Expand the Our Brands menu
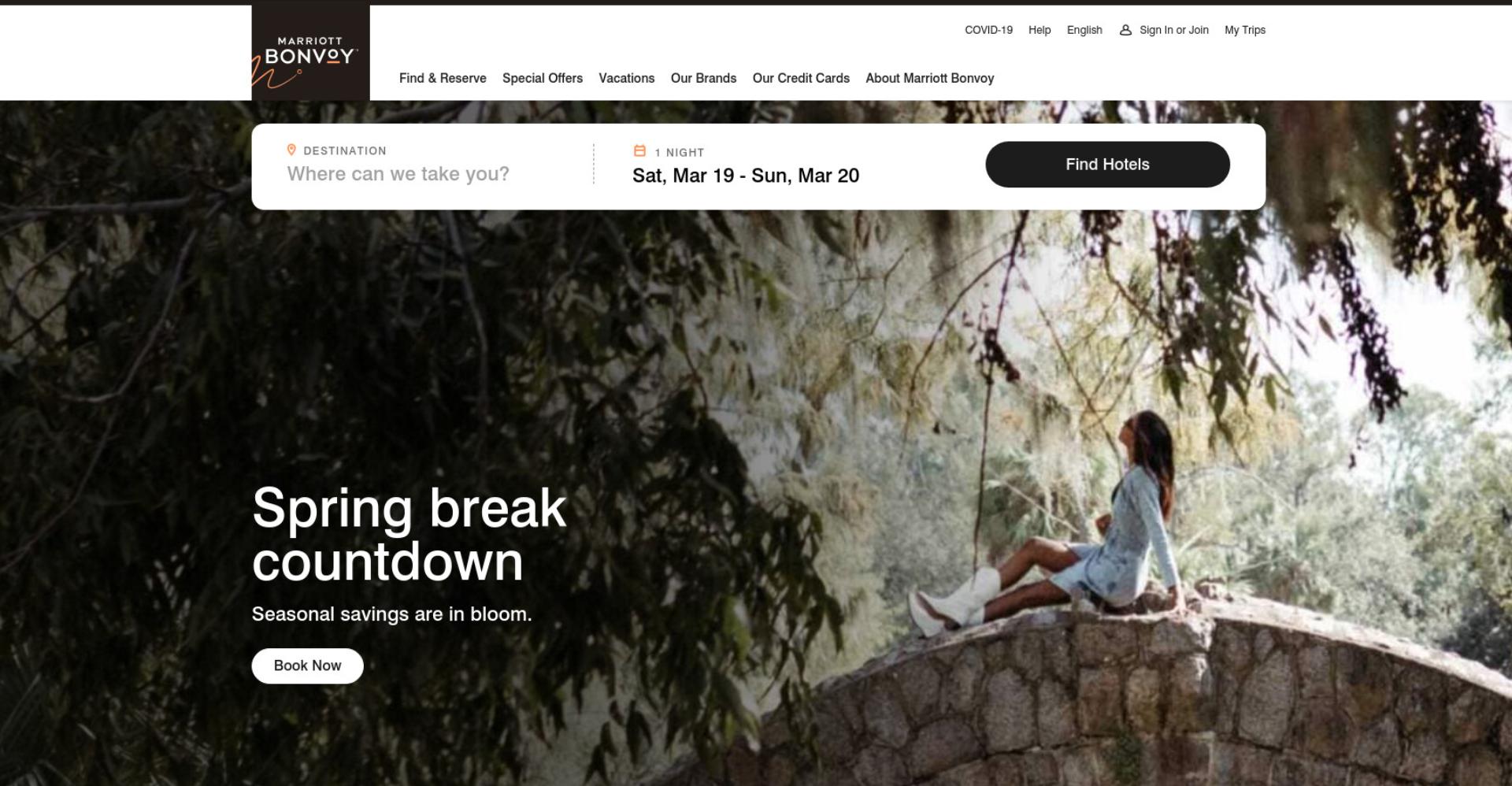This screenshot has width=1512, height=786. click(x=703, y=78)
